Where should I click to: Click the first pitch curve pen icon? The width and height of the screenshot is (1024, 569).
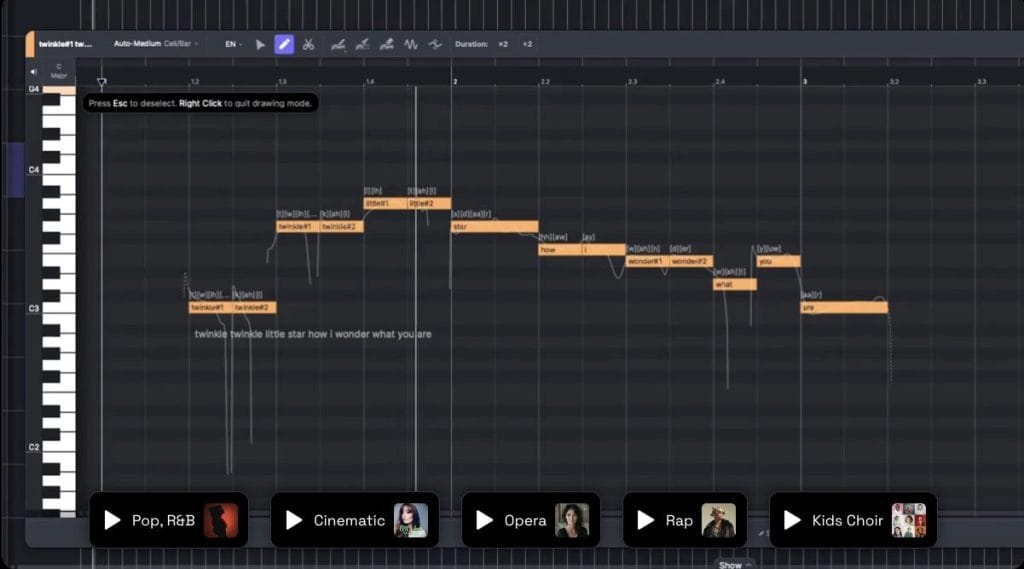tap(338, 44)
